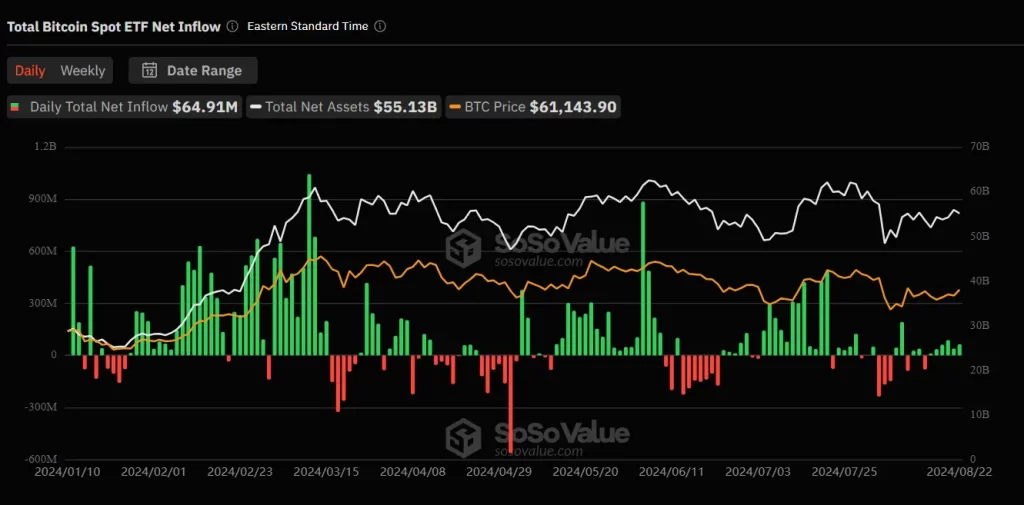Screen dimensions: 1024x505
Task: Click the calendar icon in Date Range
Action: click(x=149, y=70)
